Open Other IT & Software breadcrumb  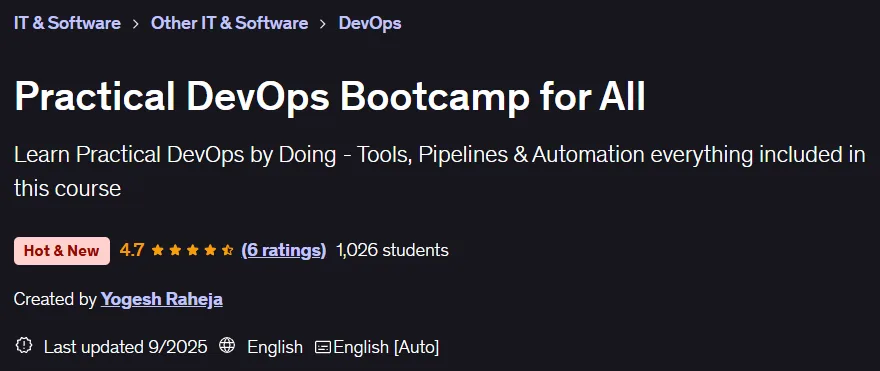coord(229,23)
